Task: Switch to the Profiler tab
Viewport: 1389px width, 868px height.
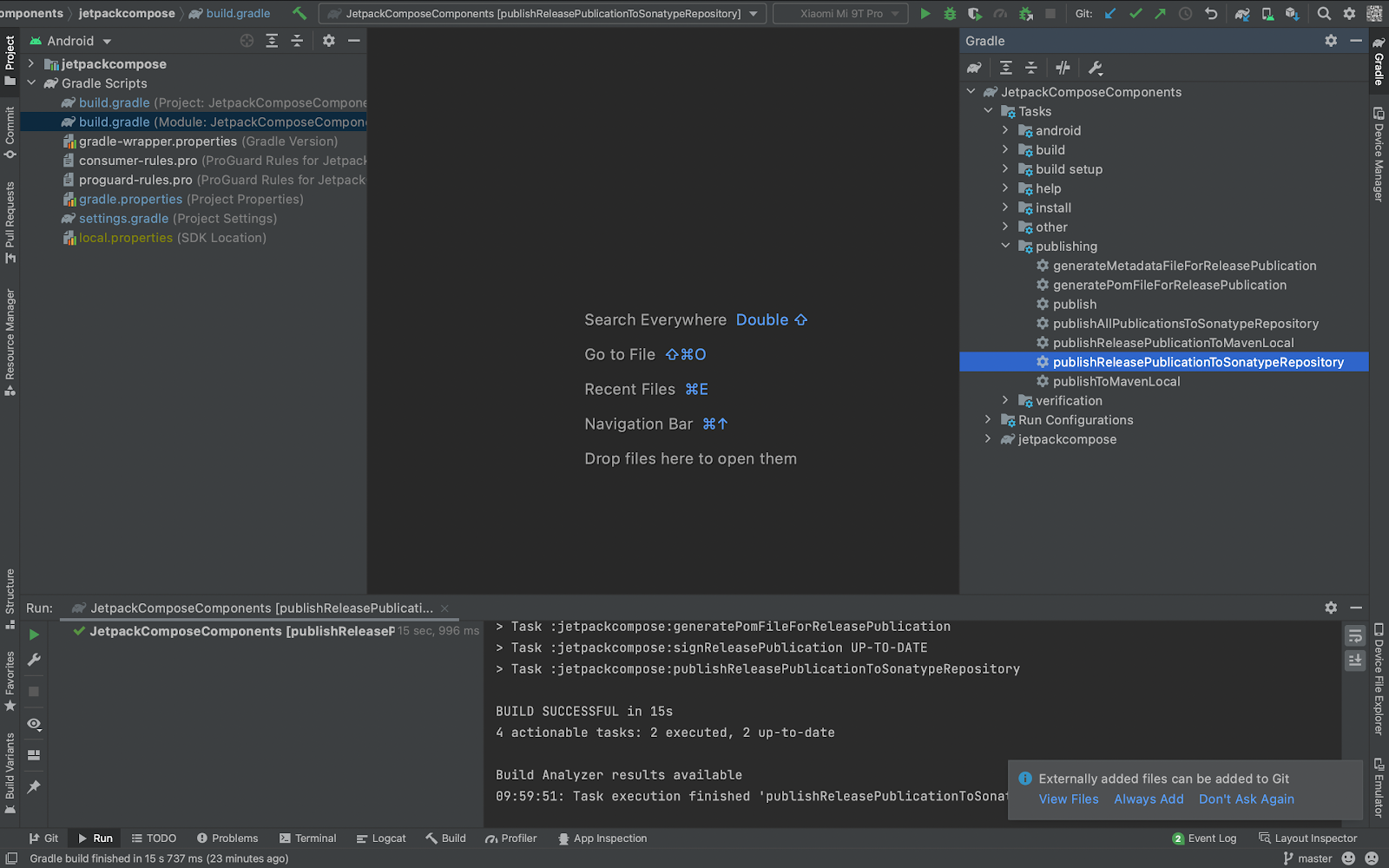Action: [511, 838]
